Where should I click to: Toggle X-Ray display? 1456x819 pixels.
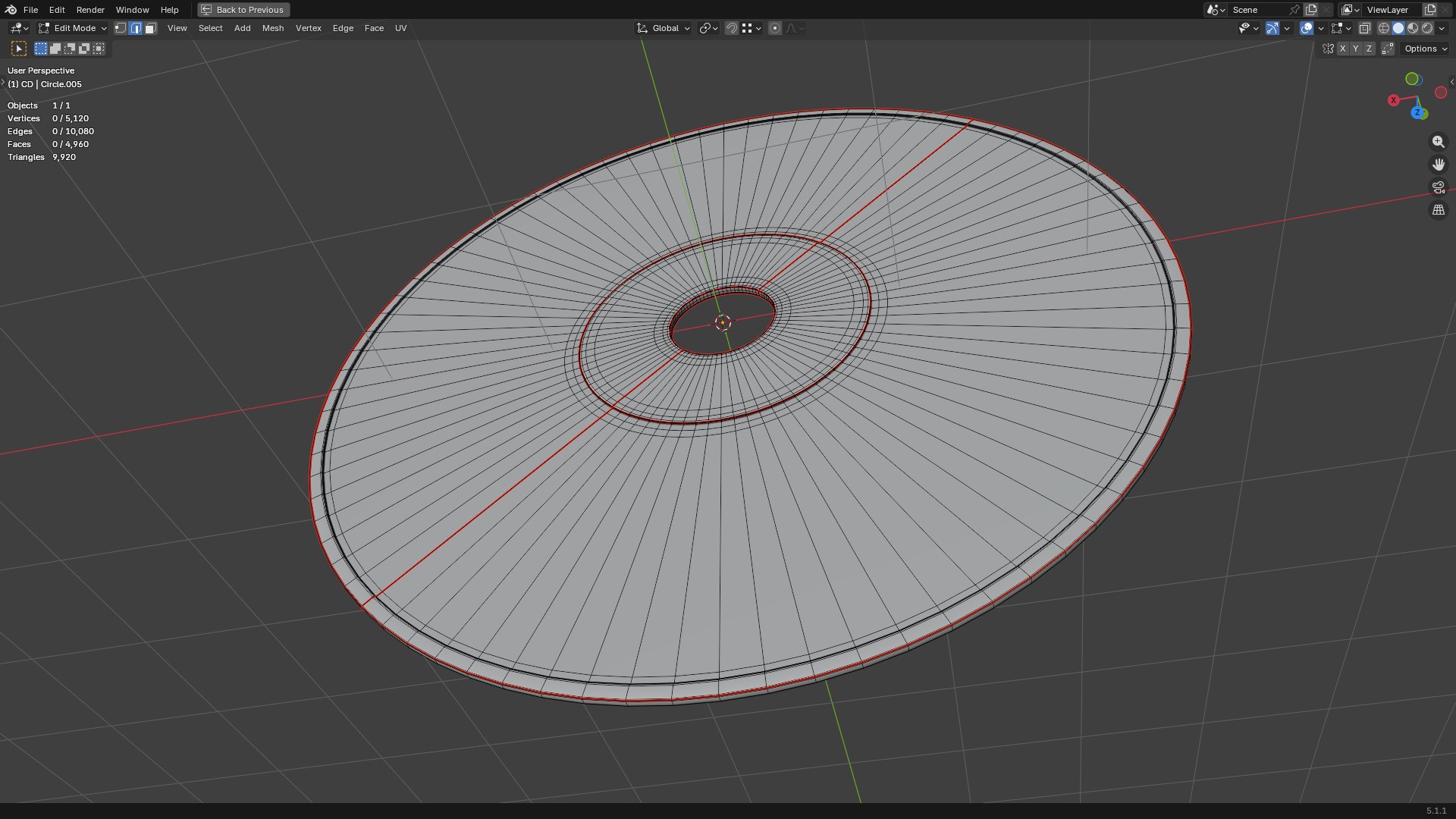coord(1364,28)
